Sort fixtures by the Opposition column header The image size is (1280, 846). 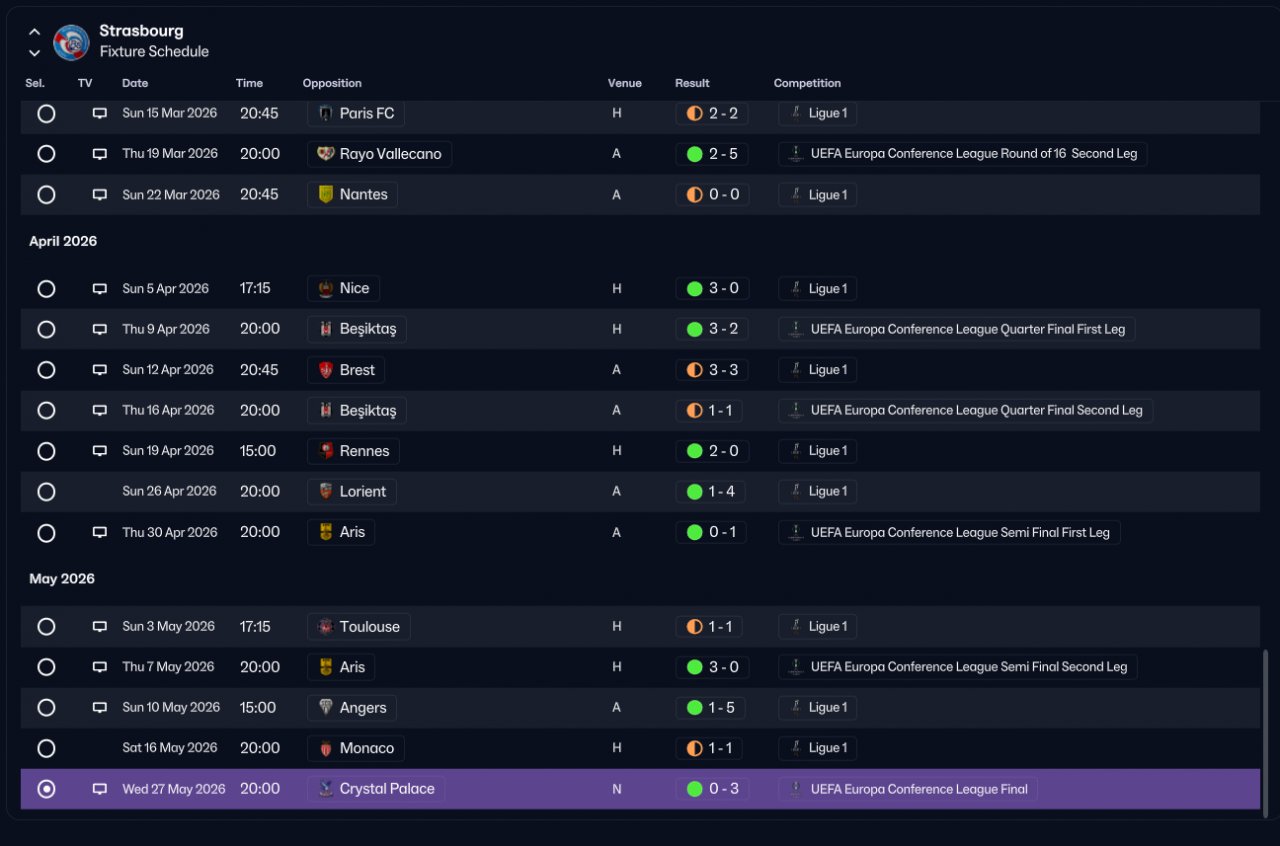(x=332, y=83)
